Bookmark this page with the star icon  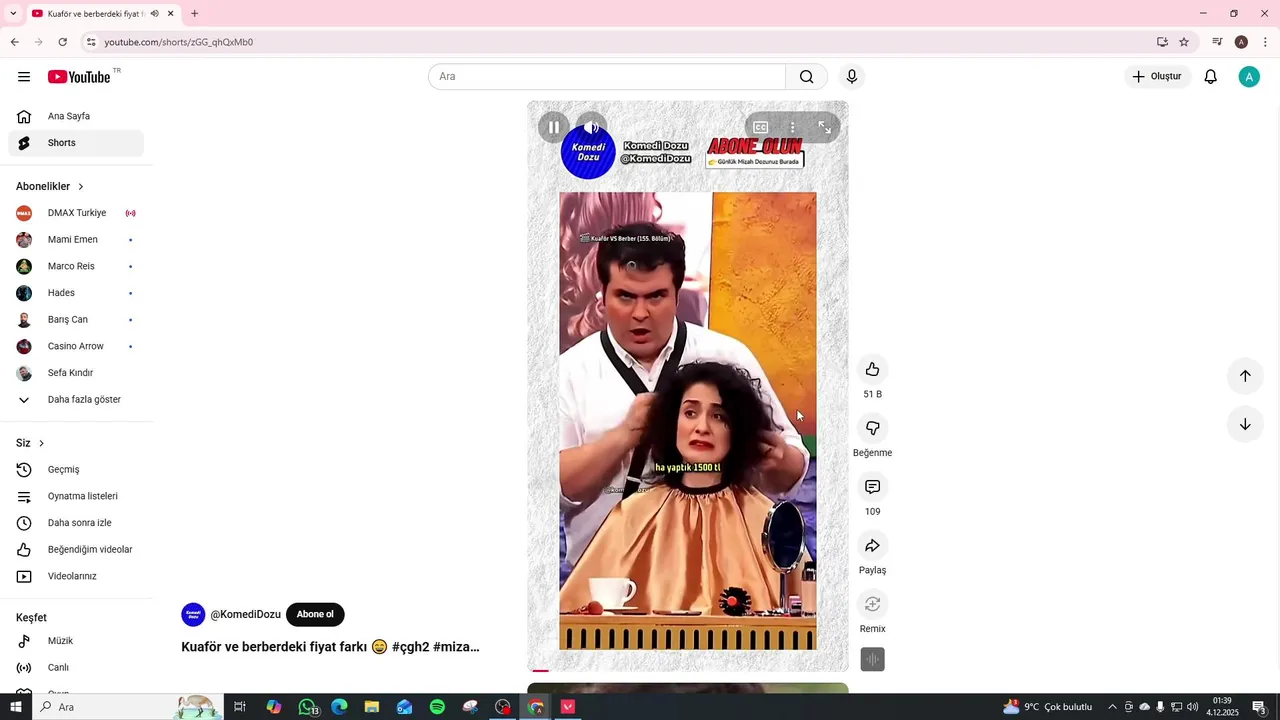click(x=1184, y=42)
